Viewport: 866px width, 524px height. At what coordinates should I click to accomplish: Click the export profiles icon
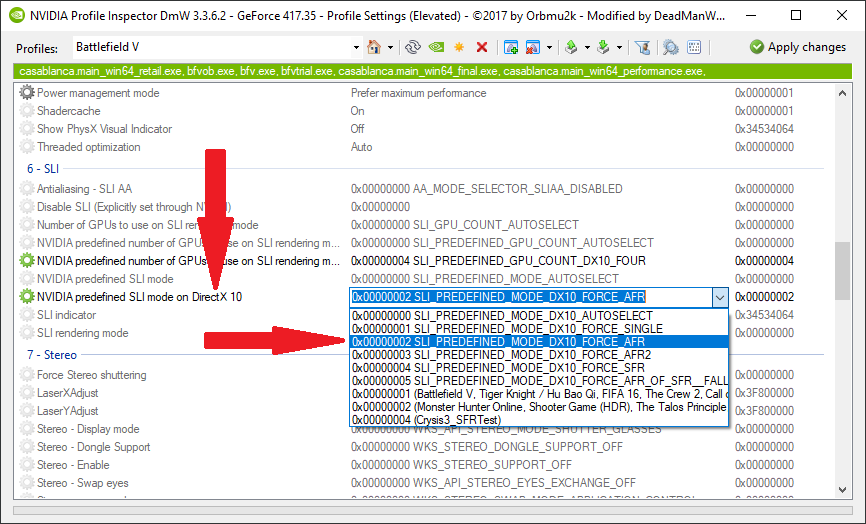click(x=571, y=47)
